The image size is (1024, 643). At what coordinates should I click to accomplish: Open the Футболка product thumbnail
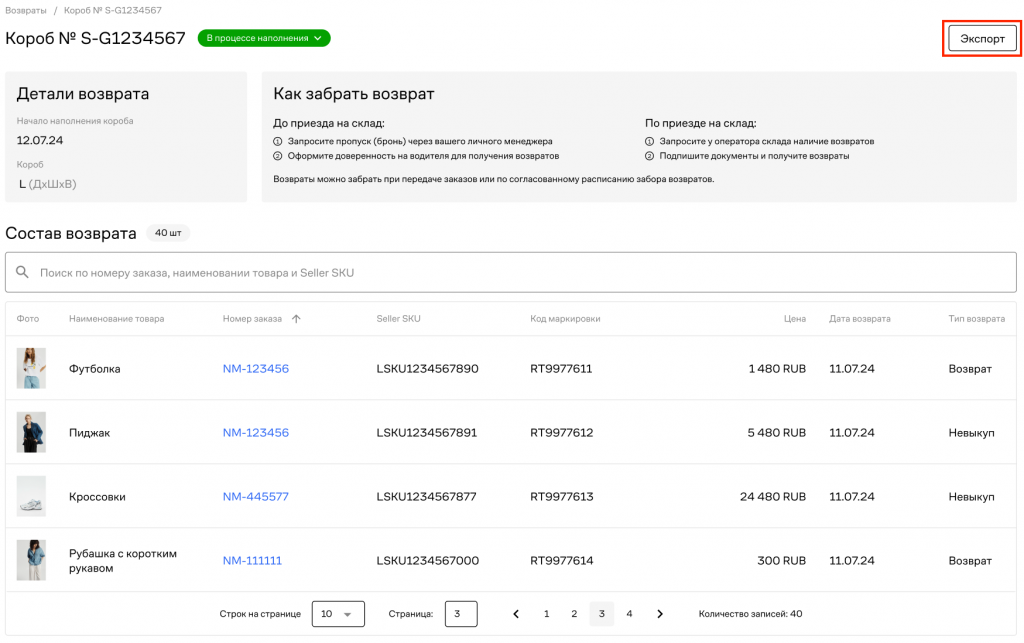coord(31,368)
